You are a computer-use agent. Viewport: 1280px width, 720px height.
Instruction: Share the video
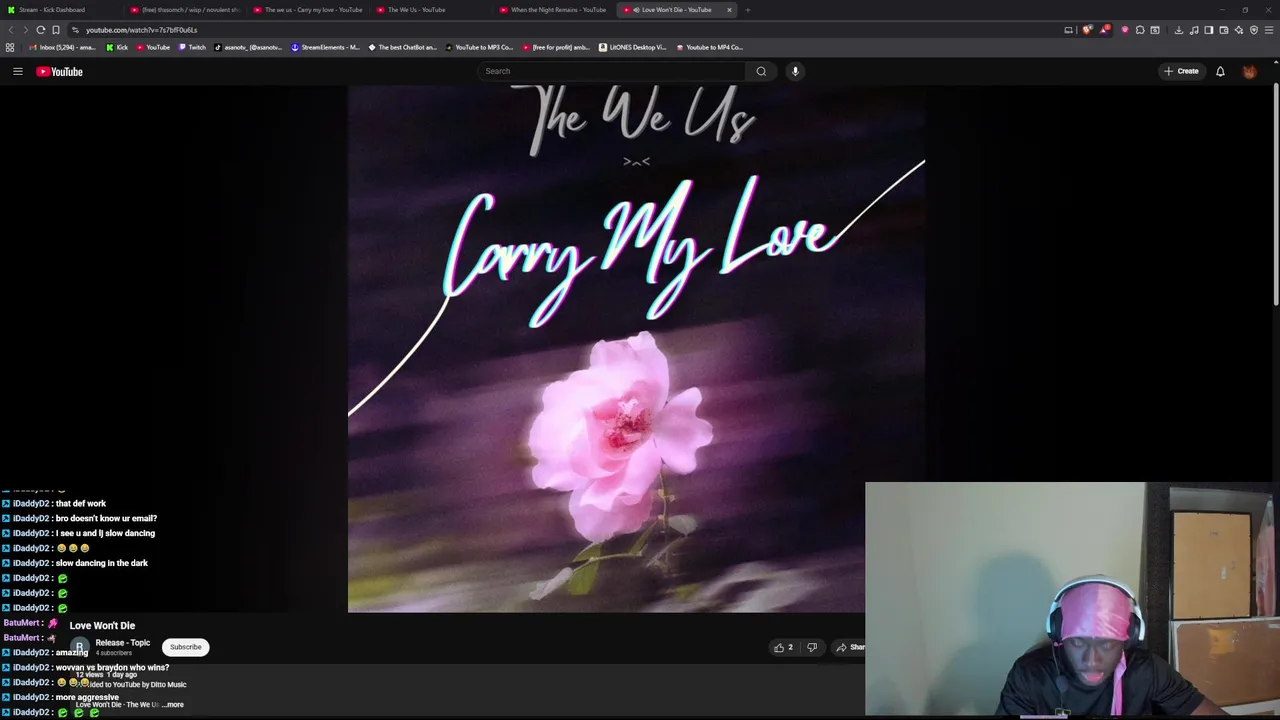850,647
